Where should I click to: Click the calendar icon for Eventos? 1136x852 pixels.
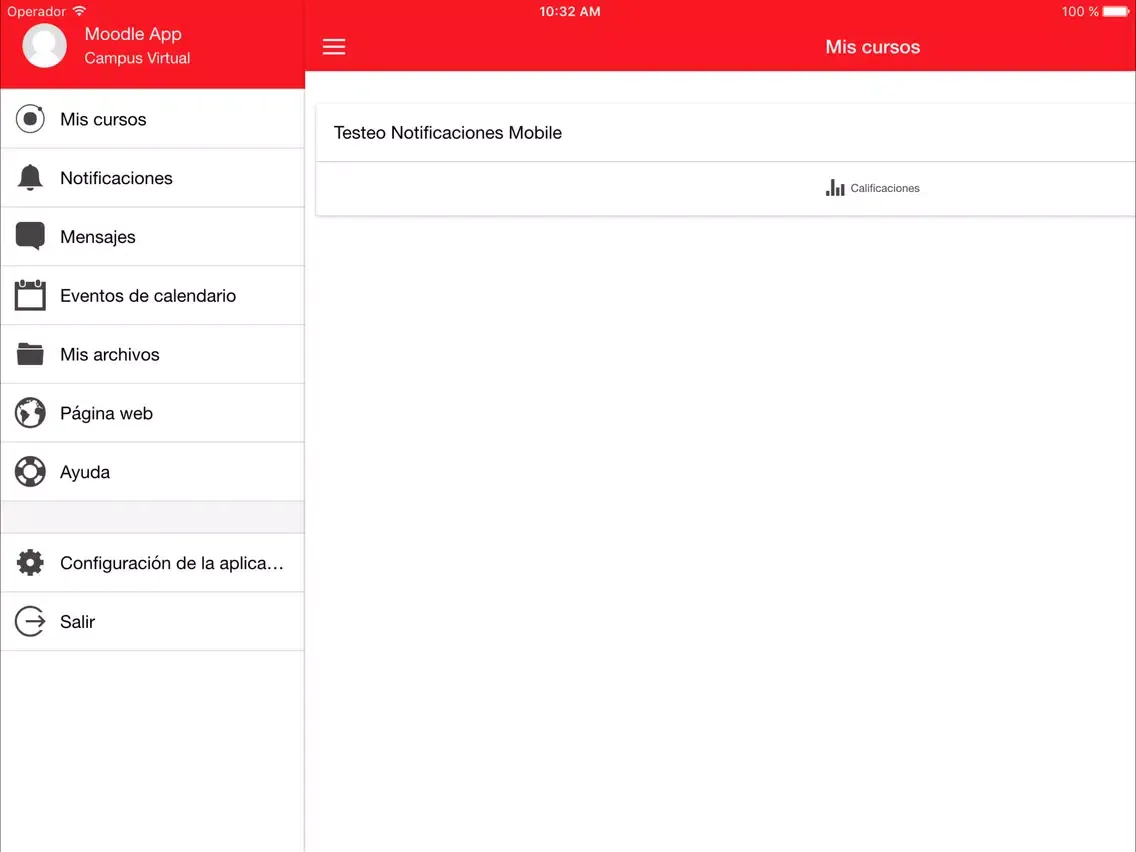point(30,295)
